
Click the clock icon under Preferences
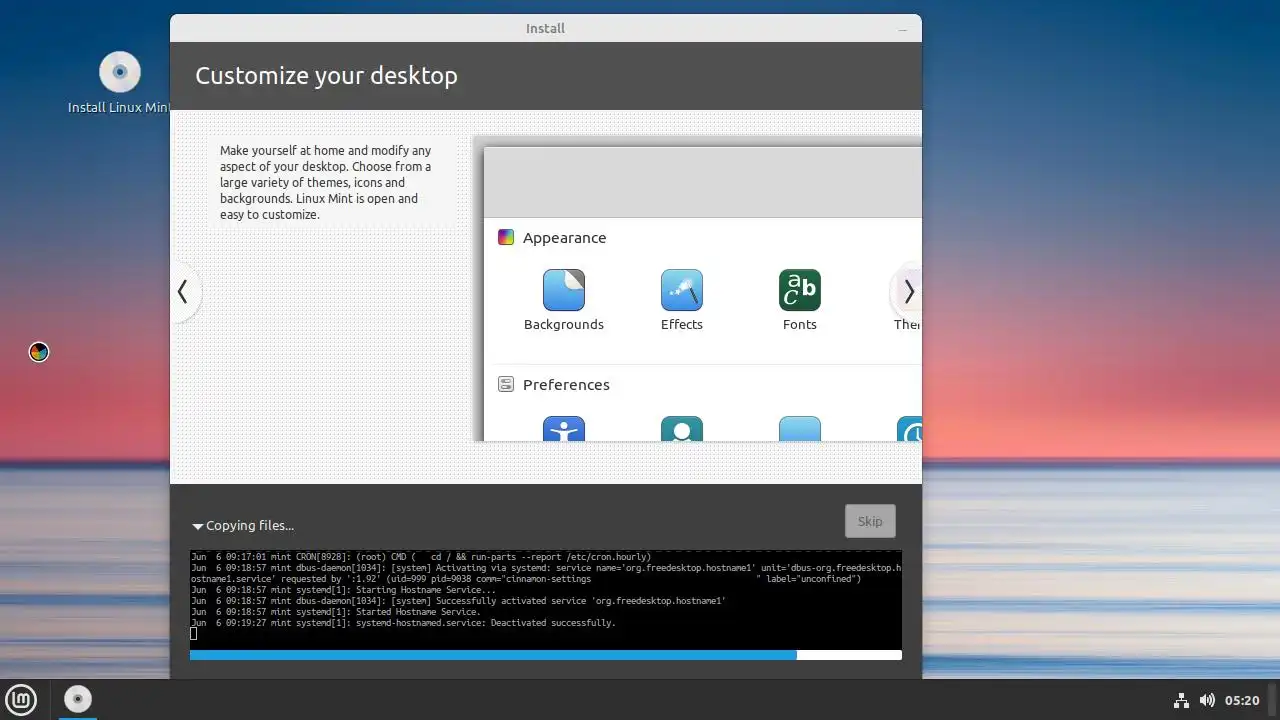click(909, 429)
